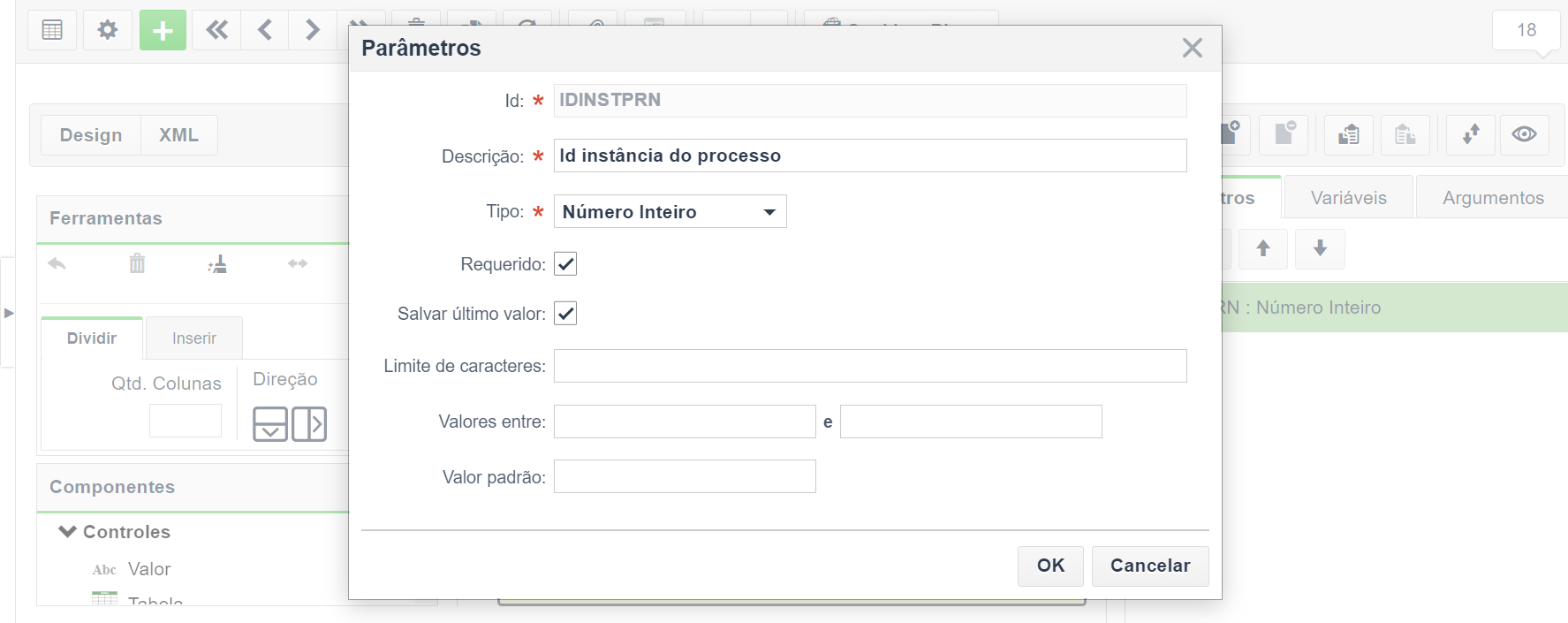Switch to the XML tab
This screenshot has height=623, width=1568.
coord(178,135)
